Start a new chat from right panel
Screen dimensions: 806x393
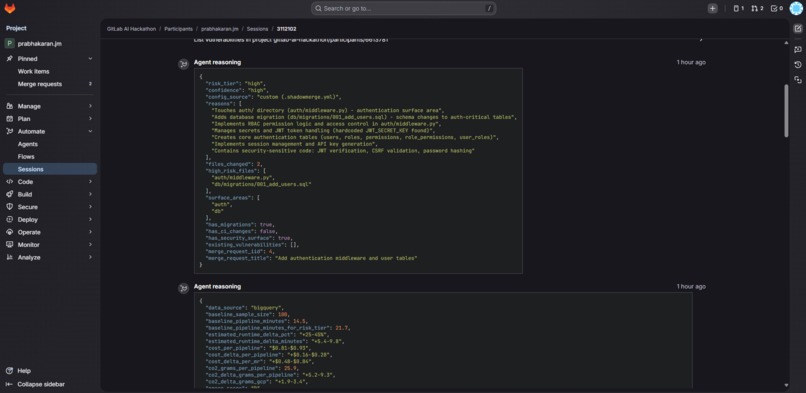pyautogui.click(x=798, y=28)
